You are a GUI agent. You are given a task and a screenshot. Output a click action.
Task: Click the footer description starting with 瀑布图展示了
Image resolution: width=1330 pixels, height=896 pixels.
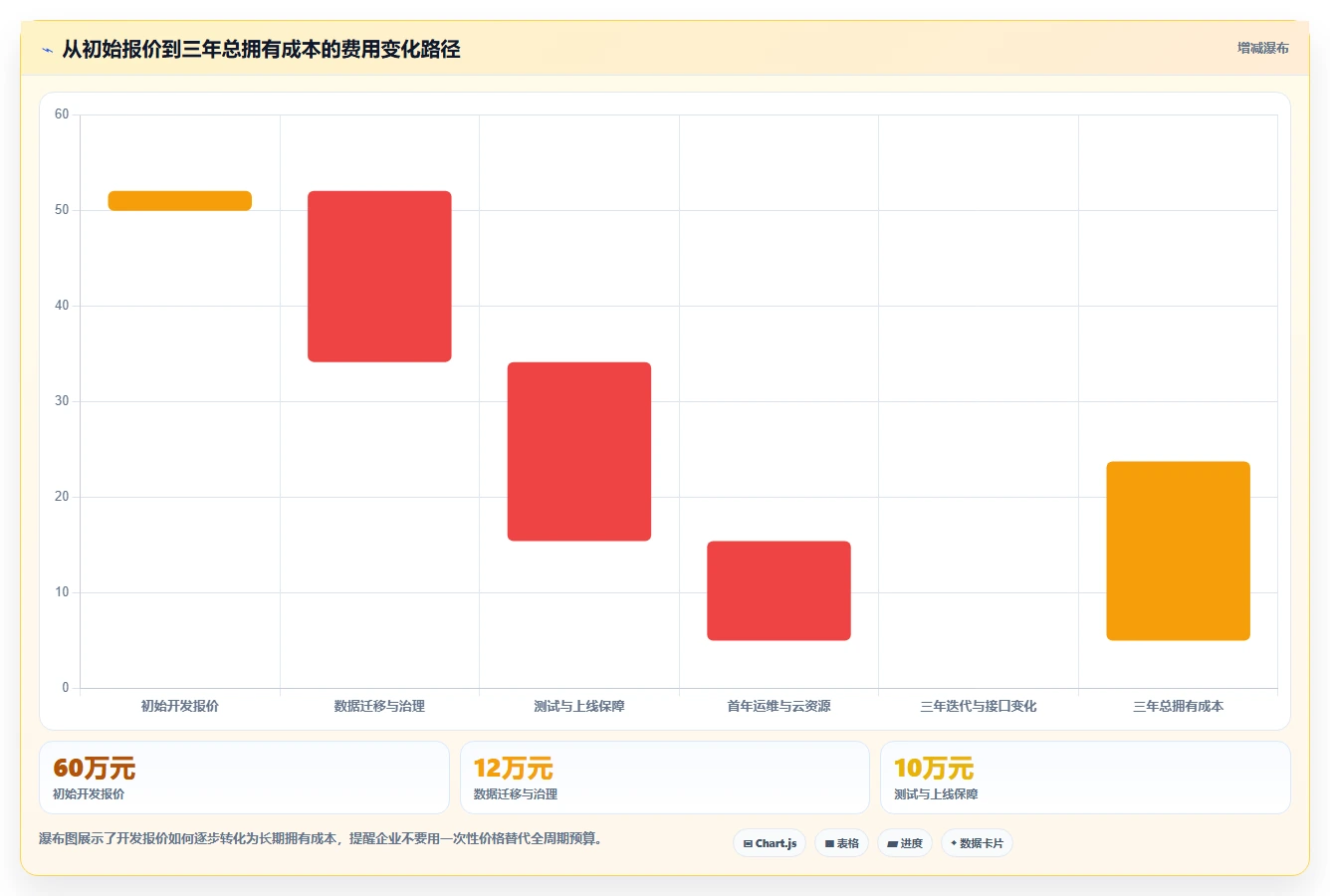click(321, 838)
